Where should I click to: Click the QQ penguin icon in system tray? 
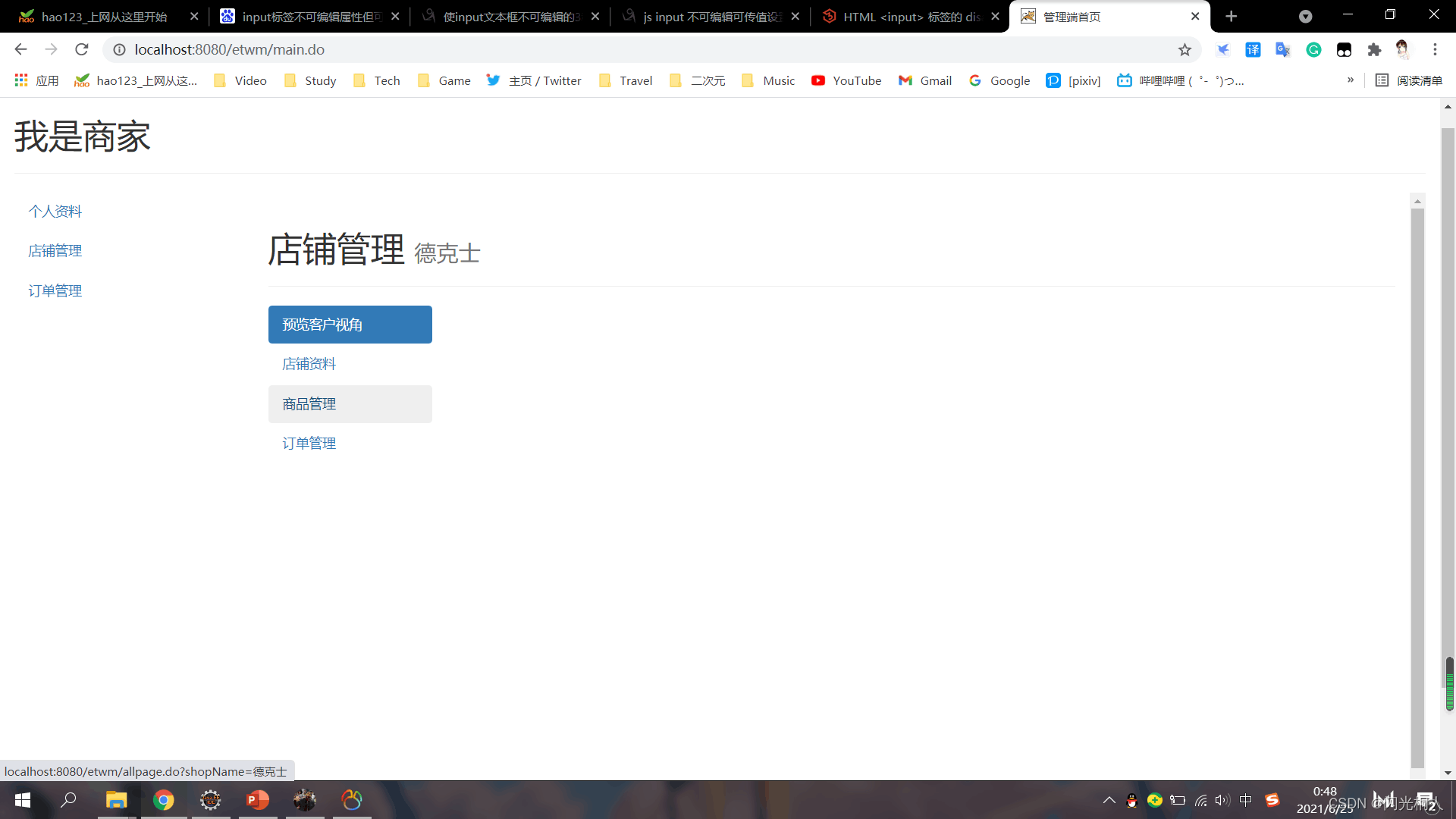[1131, 800]
